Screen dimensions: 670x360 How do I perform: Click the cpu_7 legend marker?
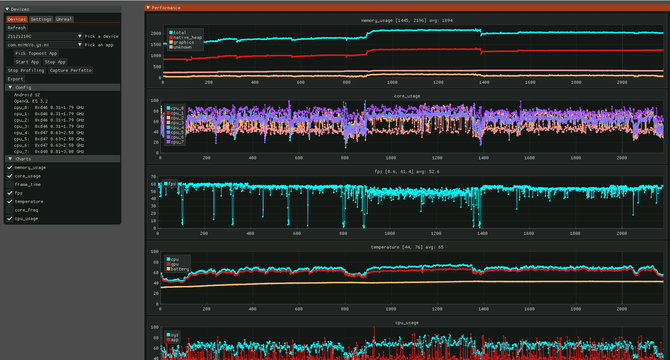pos(168,142)
